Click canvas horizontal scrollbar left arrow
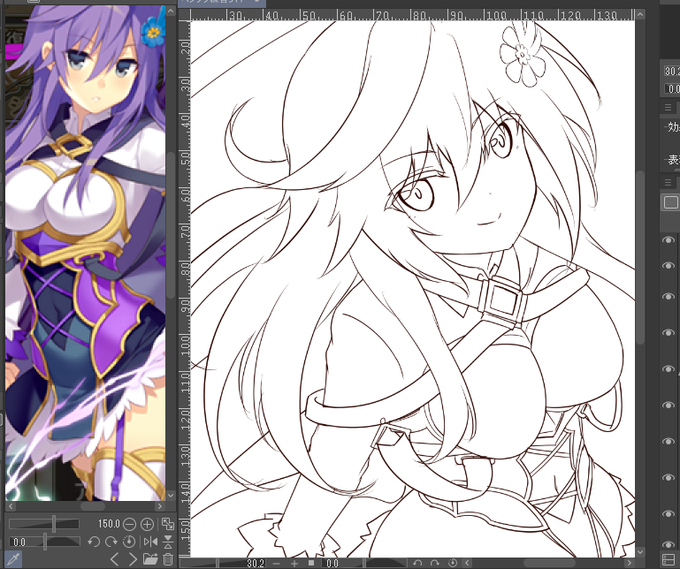This screenshot has width=680, height=569. pos(467,563)
